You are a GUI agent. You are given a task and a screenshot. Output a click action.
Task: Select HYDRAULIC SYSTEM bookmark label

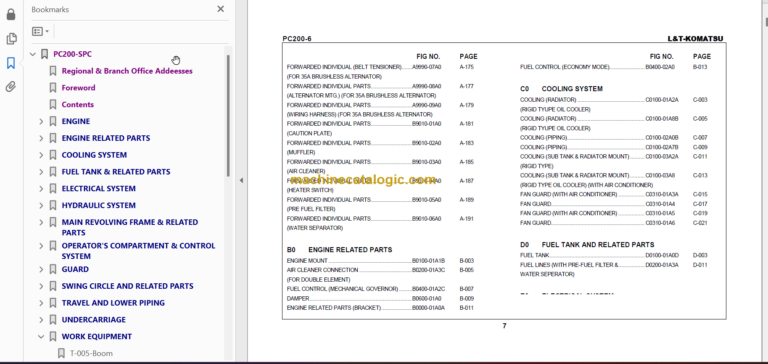click(98, 205)
